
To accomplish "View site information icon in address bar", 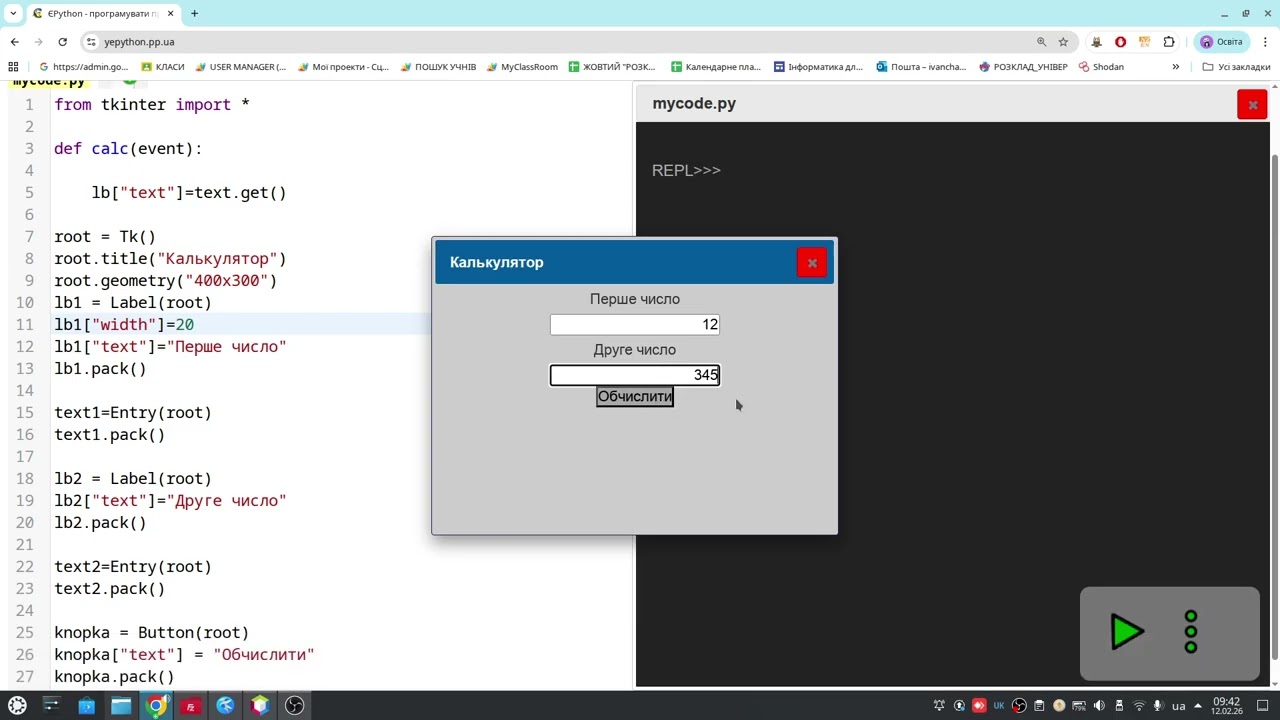I will coord(91,42).
